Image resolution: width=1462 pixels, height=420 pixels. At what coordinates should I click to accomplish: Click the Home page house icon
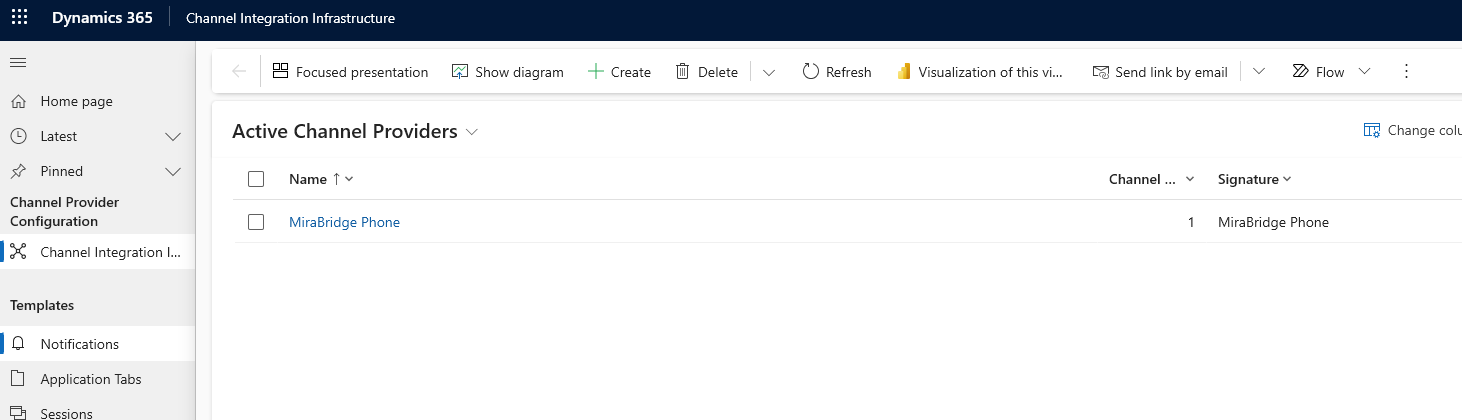coord(17,101)
